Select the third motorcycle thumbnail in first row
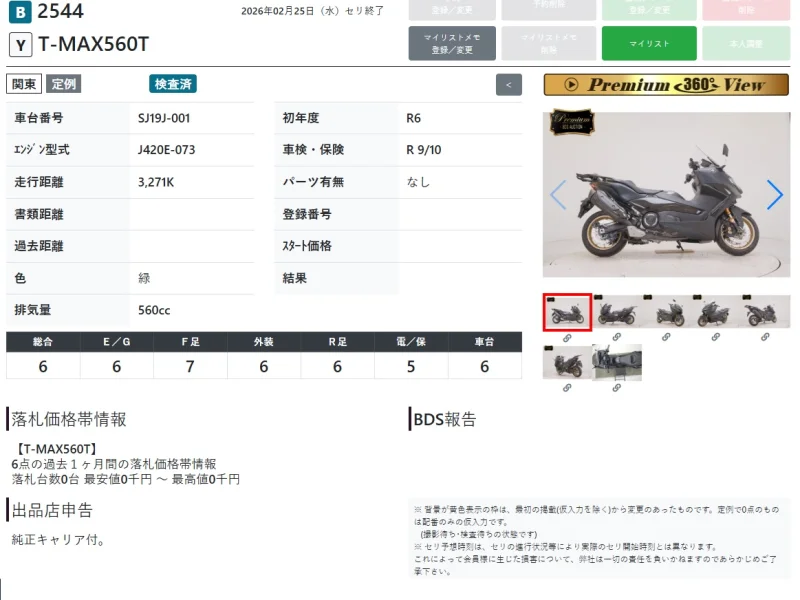800x600 pixels. (x=666, y=312)
